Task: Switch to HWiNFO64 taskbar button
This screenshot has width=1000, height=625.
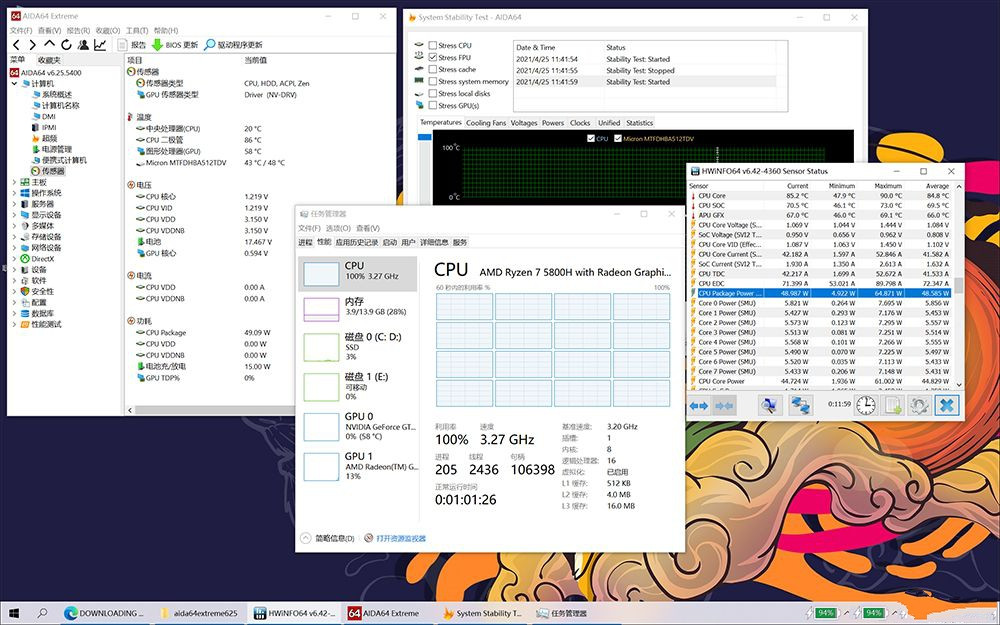Action: [293, 613]
